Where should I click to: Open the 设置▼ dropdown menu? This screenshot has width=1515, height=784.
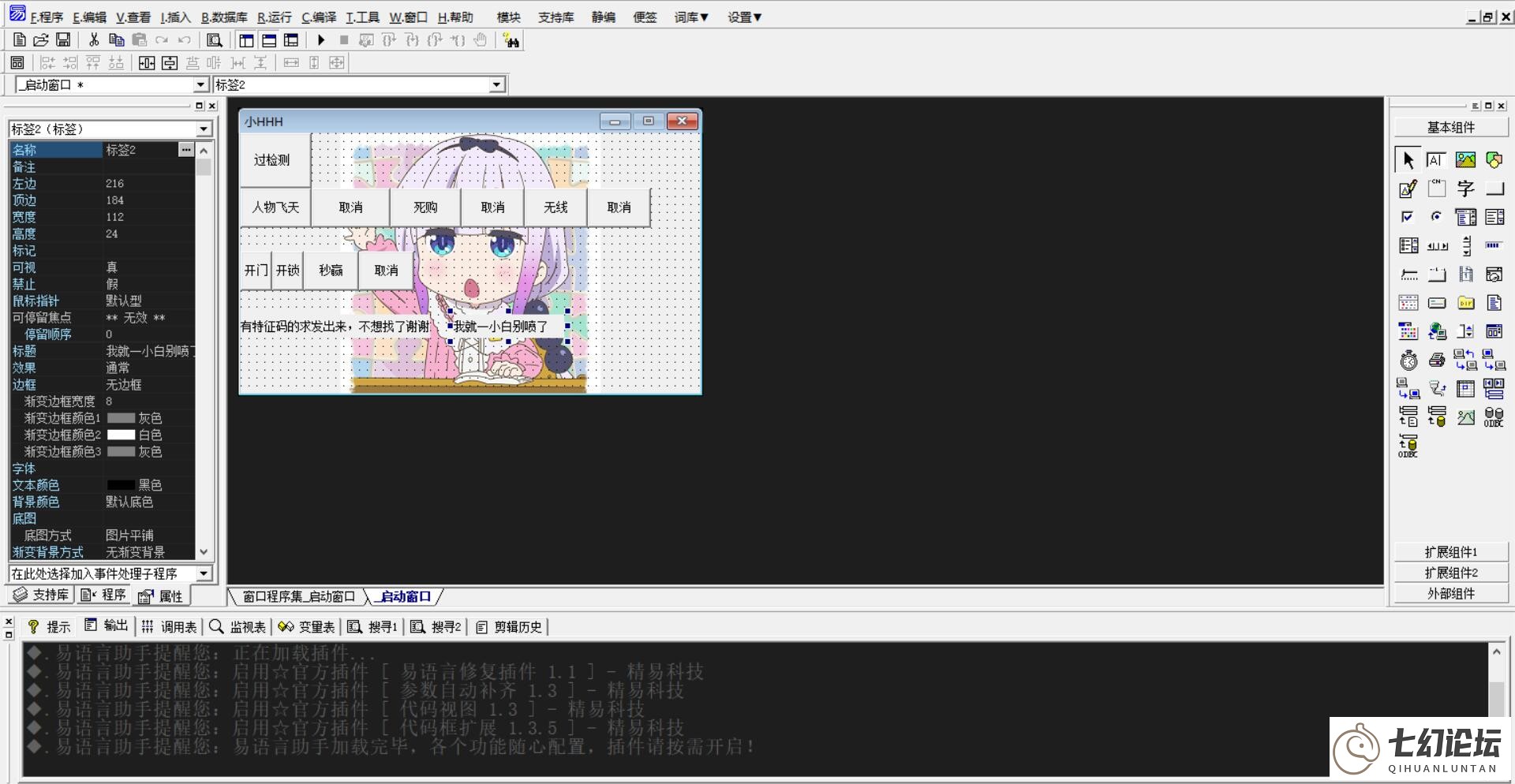(x=744, y=17)
